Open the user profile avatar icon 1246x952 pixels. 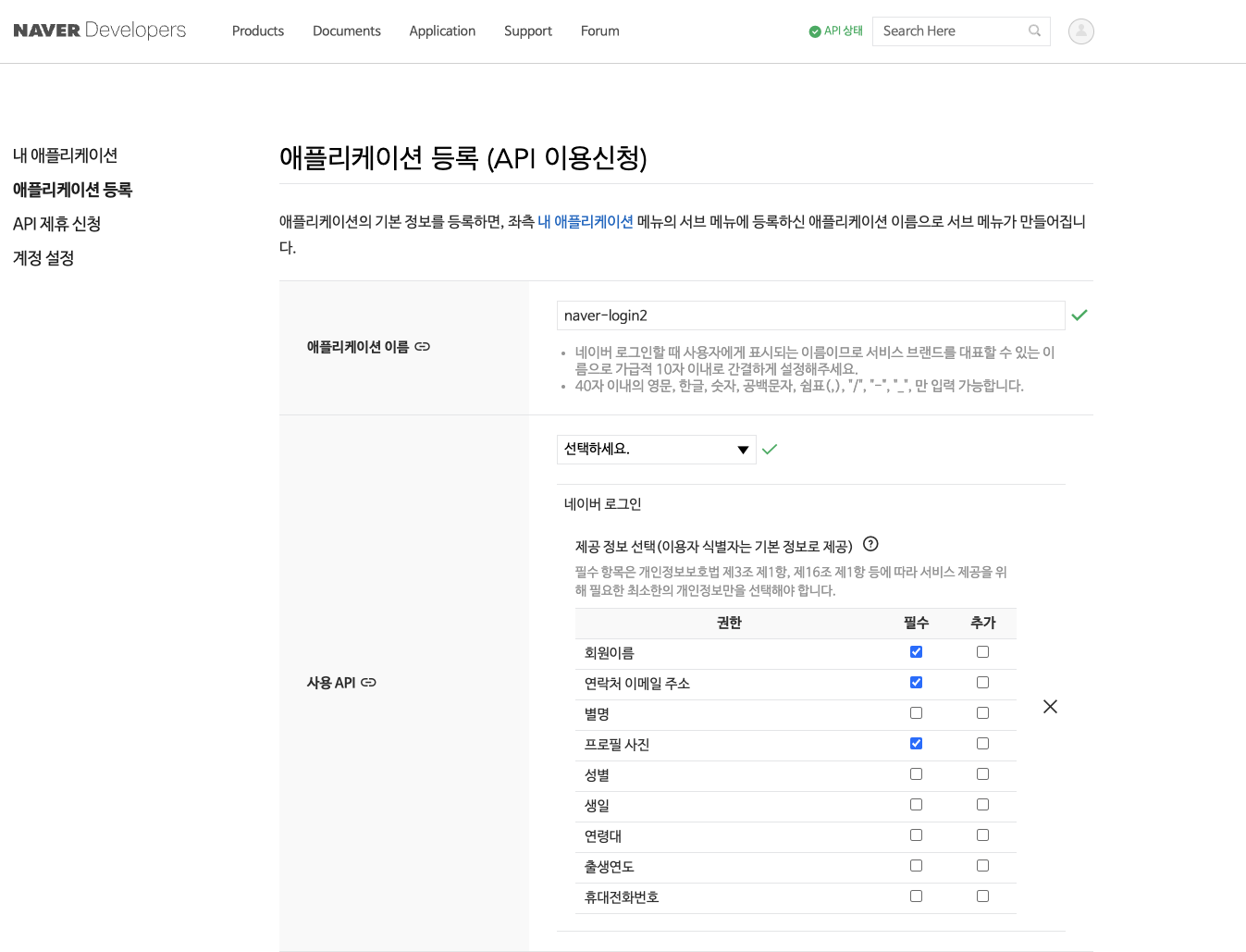coord(1080,31)
